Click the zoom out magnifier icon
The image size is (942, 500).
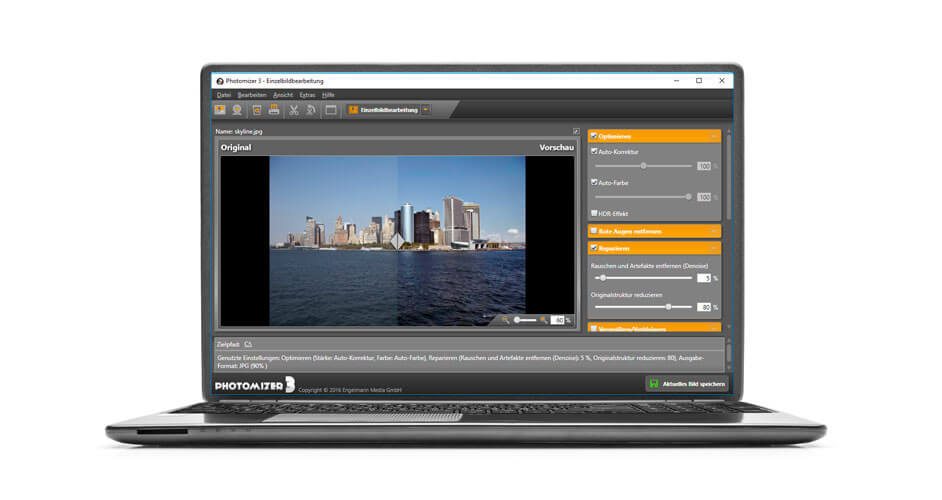[506, 320]
